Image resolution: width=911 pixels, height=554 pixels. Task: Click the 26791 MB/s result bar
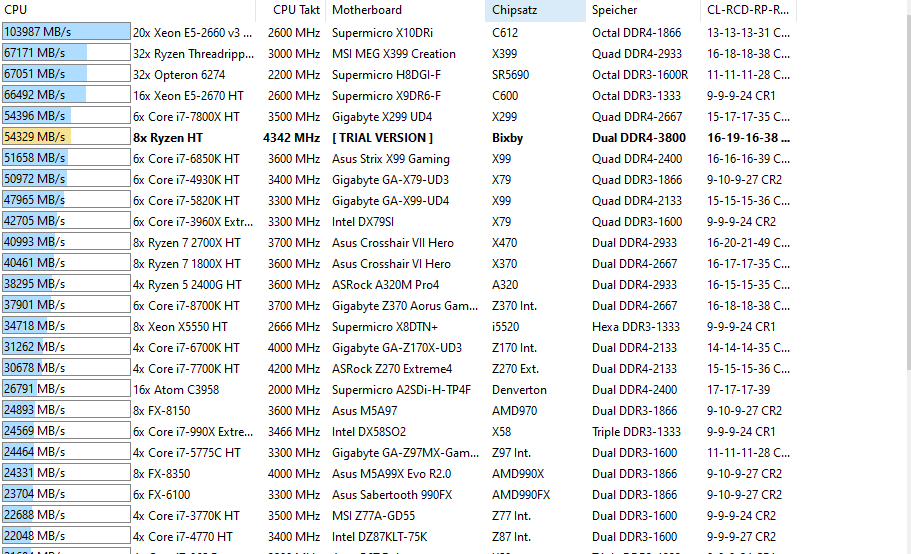66,388
